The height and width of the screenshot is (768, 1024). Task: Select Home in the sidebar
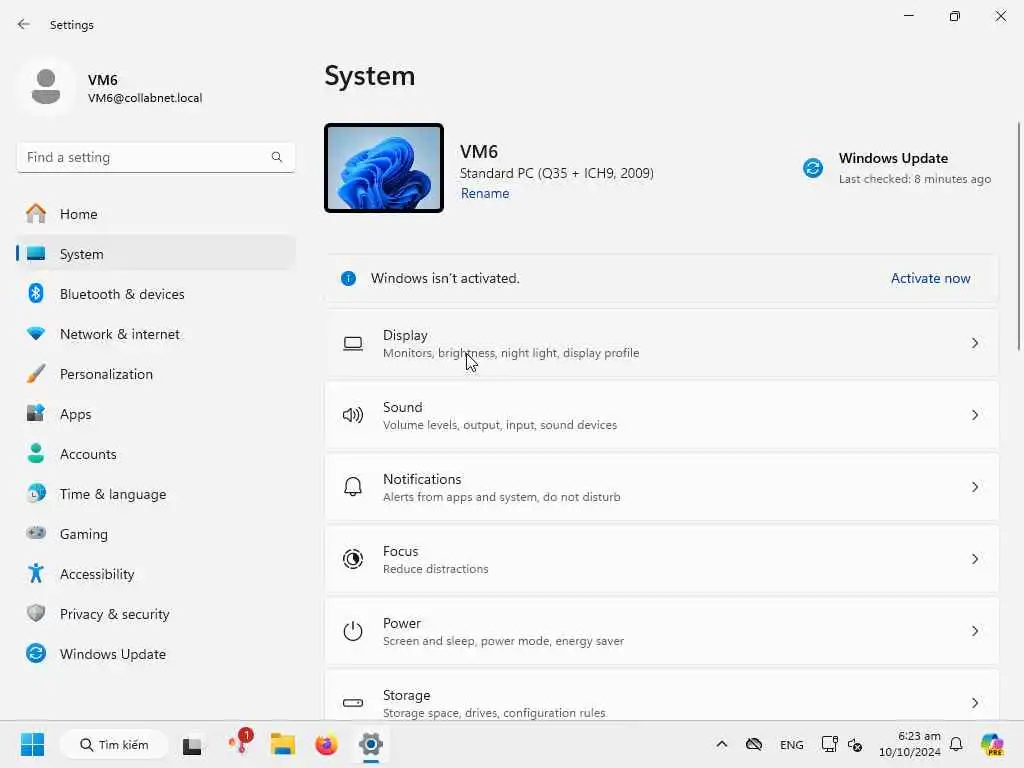tap(156, 214)
